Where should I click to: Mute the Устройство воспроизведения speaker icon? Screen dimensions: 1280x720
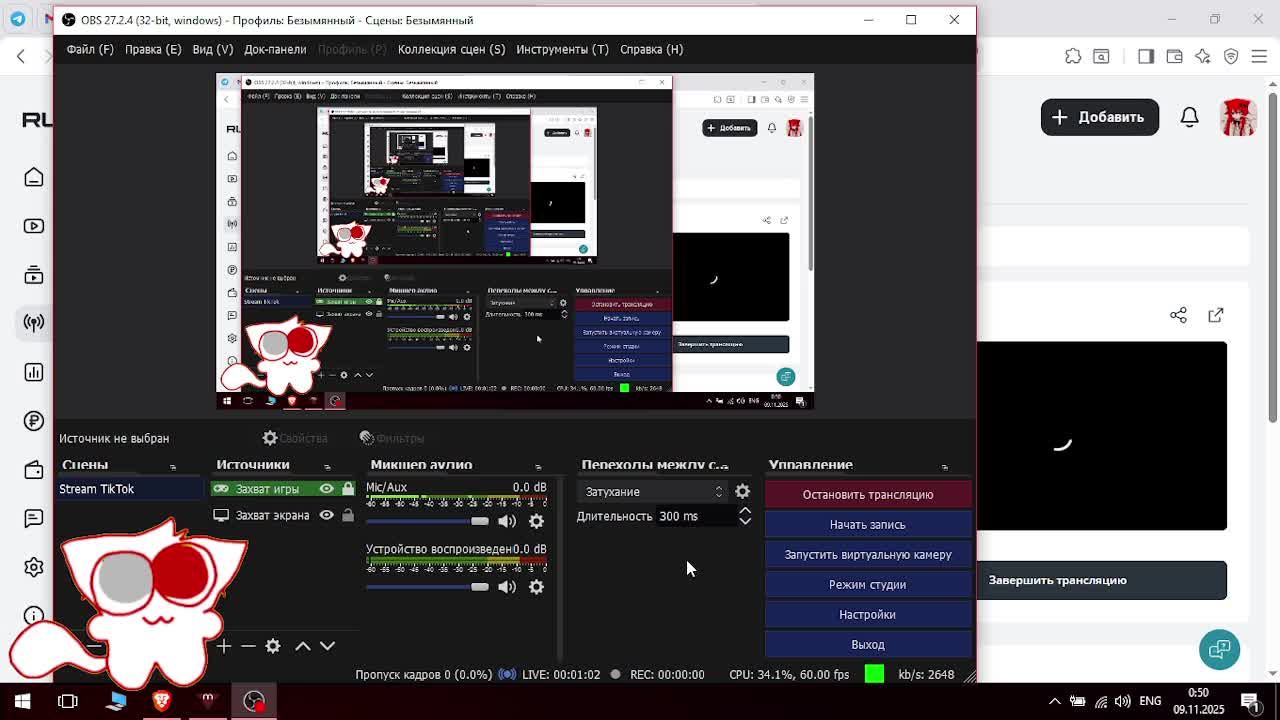(507, 587)
